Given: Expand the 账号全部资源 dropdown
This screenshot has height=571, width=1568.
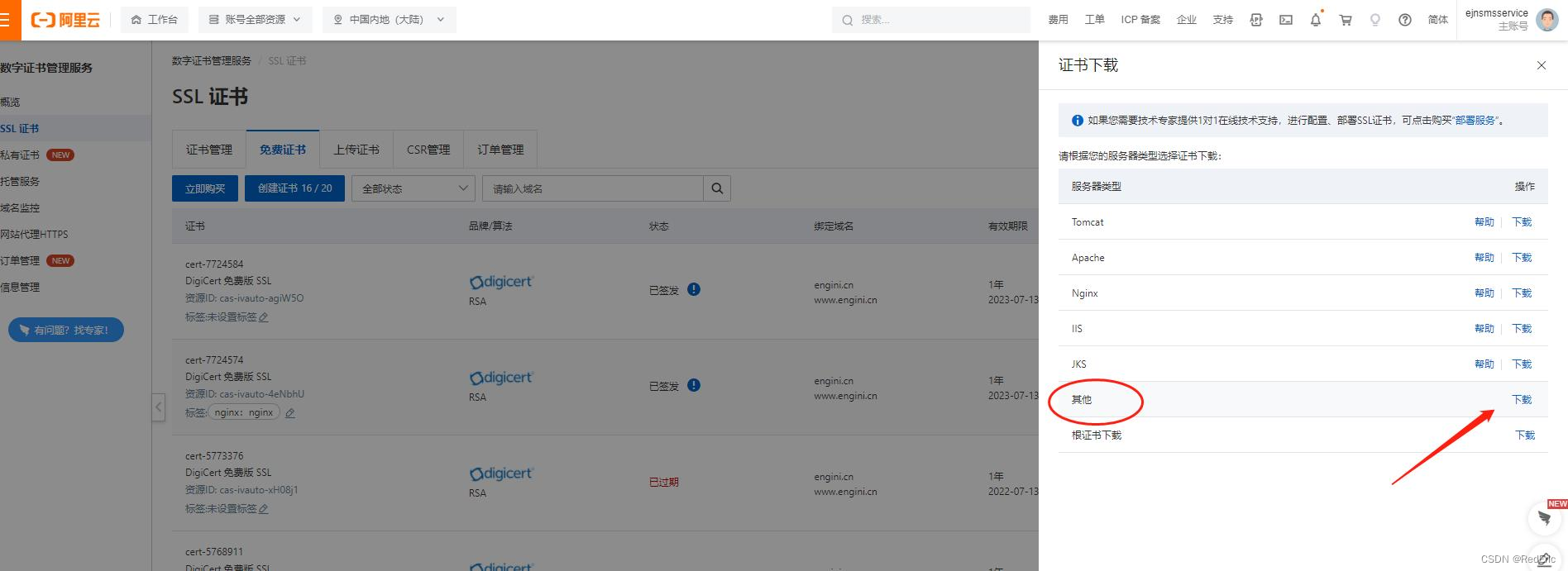Looking at the screenshot, I should (x=255, y=20).
